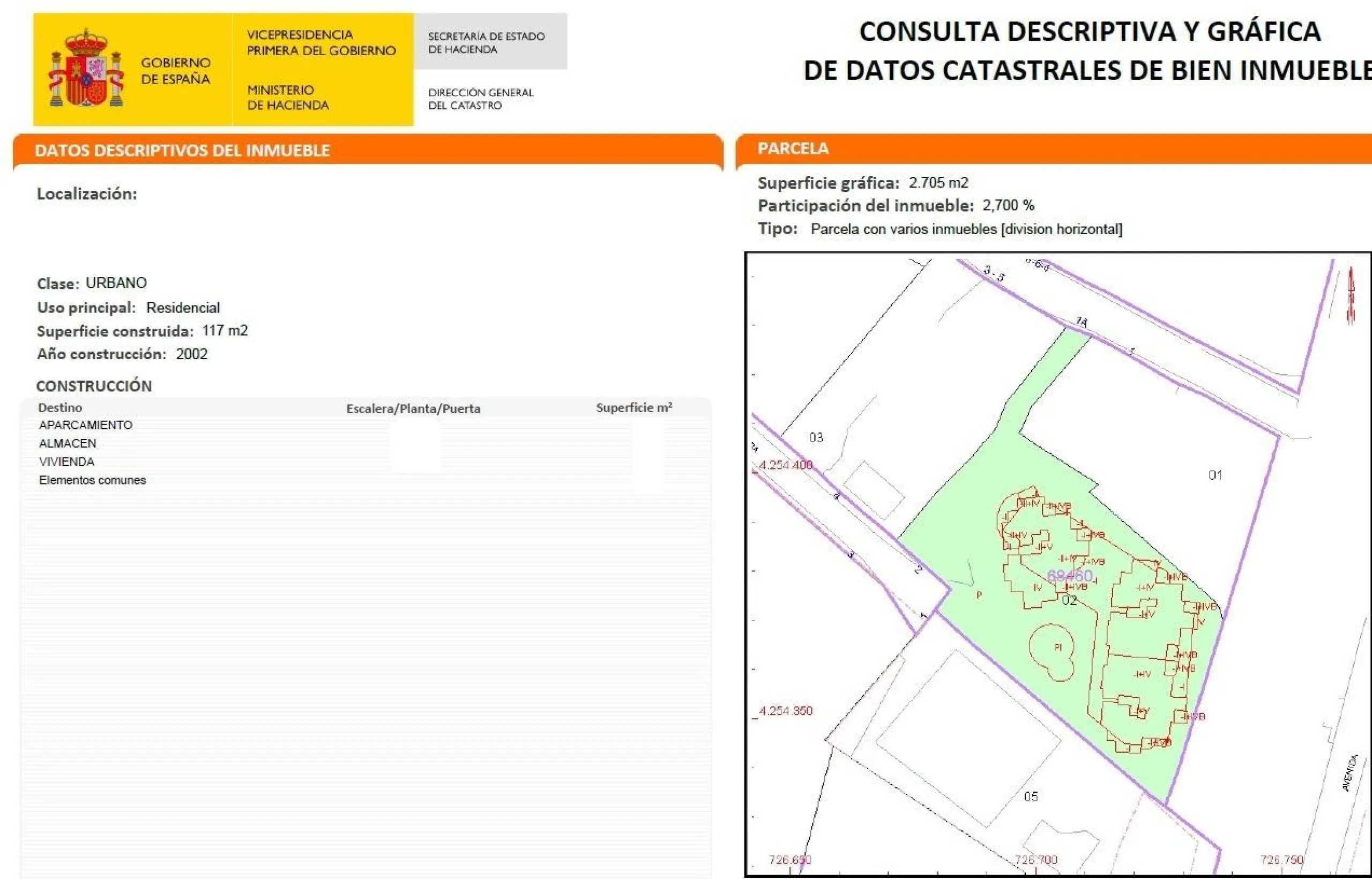1372x879 pixels.
Task: Click the 'Uso principal:' label
Action: point(86,308)
